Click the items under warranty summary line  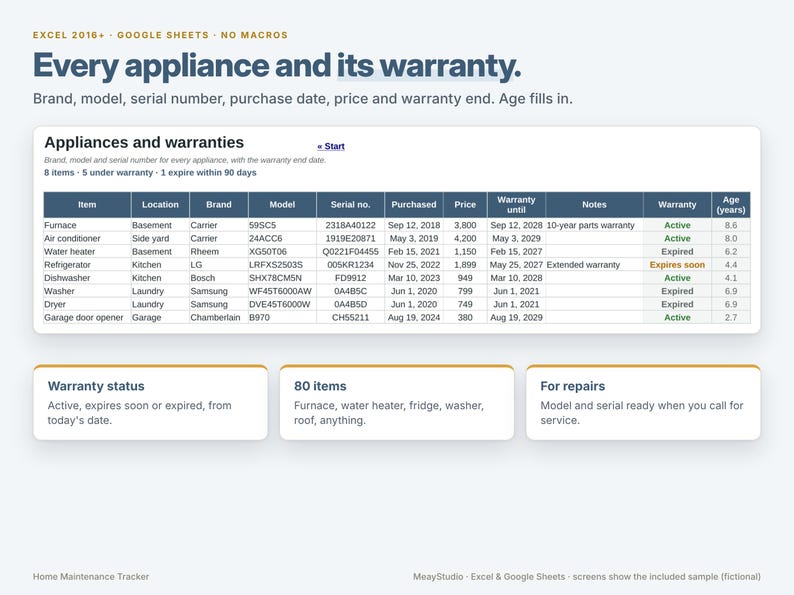(150, 173)
